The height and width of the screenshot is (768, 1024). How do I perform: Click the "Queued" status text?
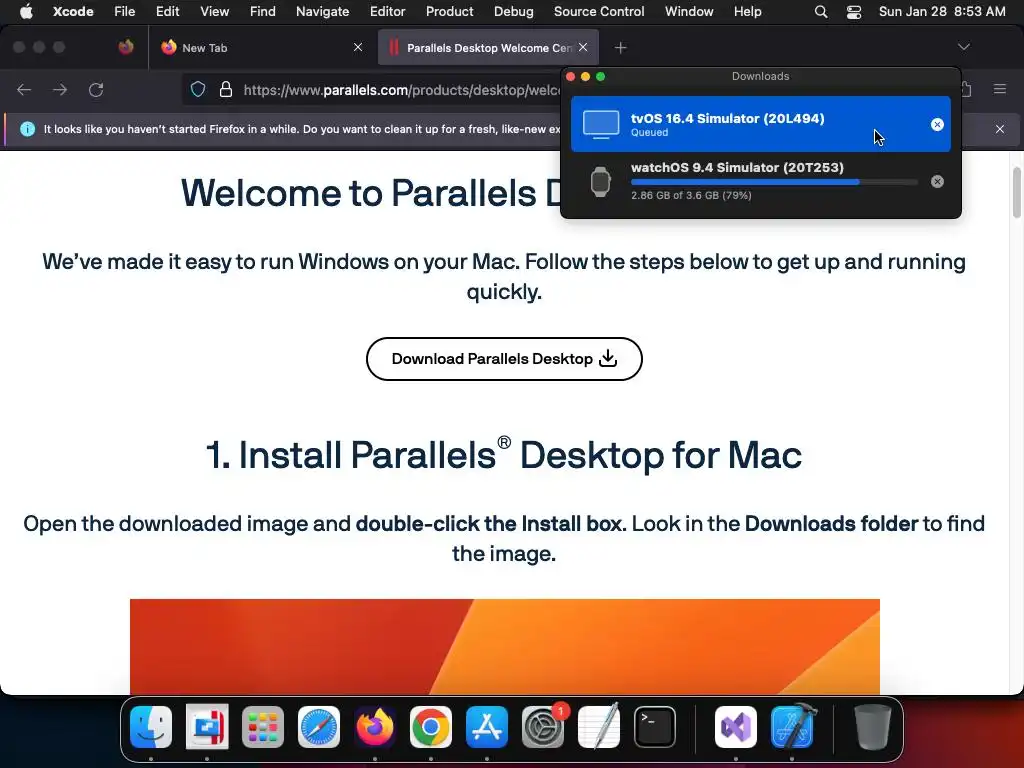pyautogui.click(x=649, y=133)
